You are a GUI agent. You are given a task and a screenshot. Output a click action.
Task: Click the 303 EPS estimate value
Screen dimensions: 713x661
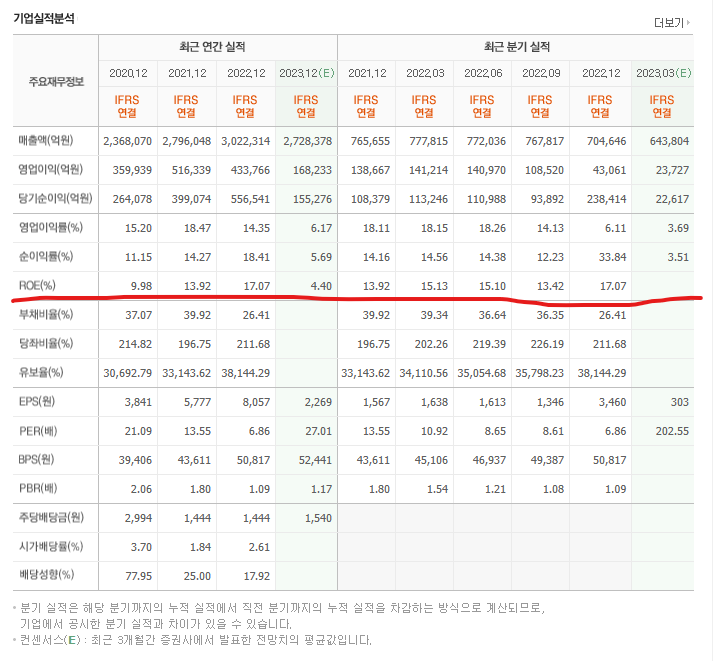[x=680, y=402]
